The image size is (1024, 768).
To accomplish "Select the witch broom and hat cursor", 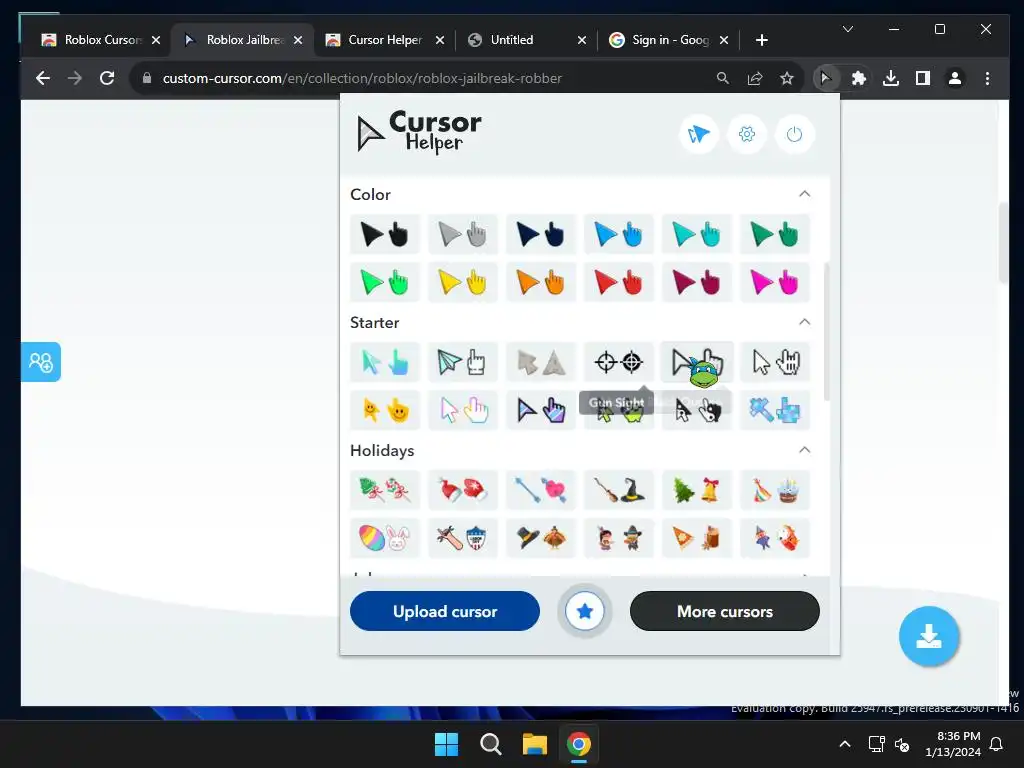I will coord(618,490).
